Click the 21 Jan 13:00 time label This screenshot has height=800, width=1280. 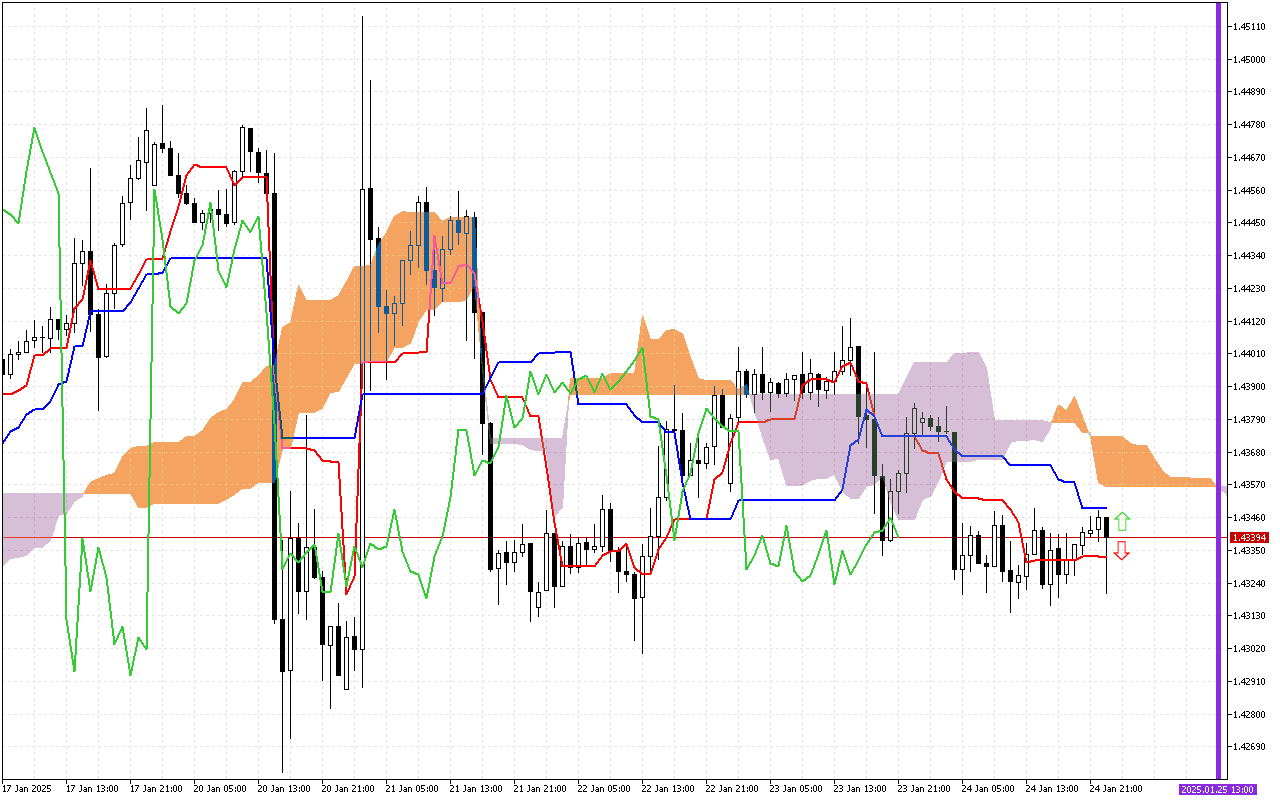[475, 789]
